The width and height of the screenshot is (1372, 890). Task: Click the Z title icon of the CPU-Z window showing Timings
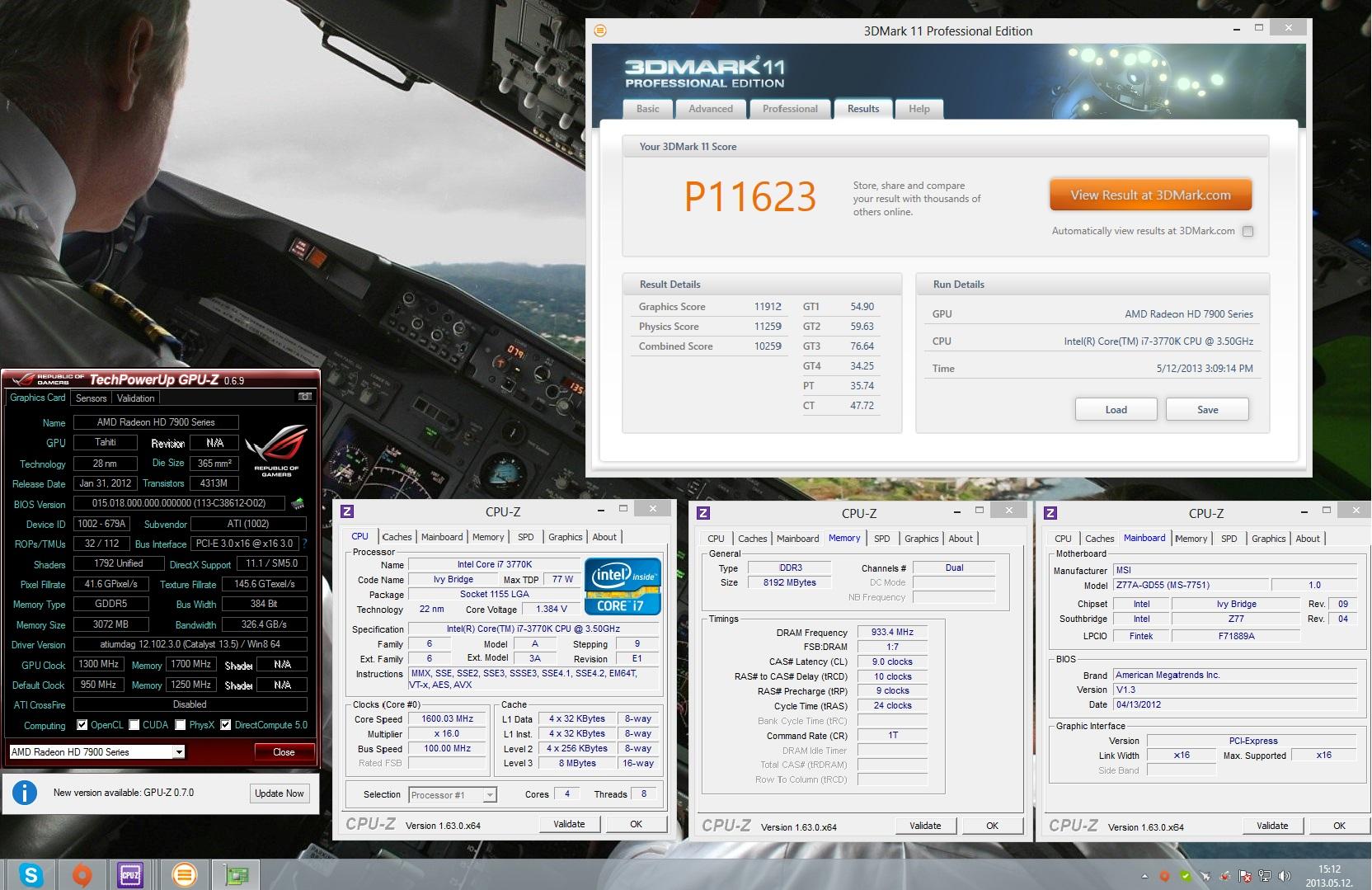pos(703,513)
